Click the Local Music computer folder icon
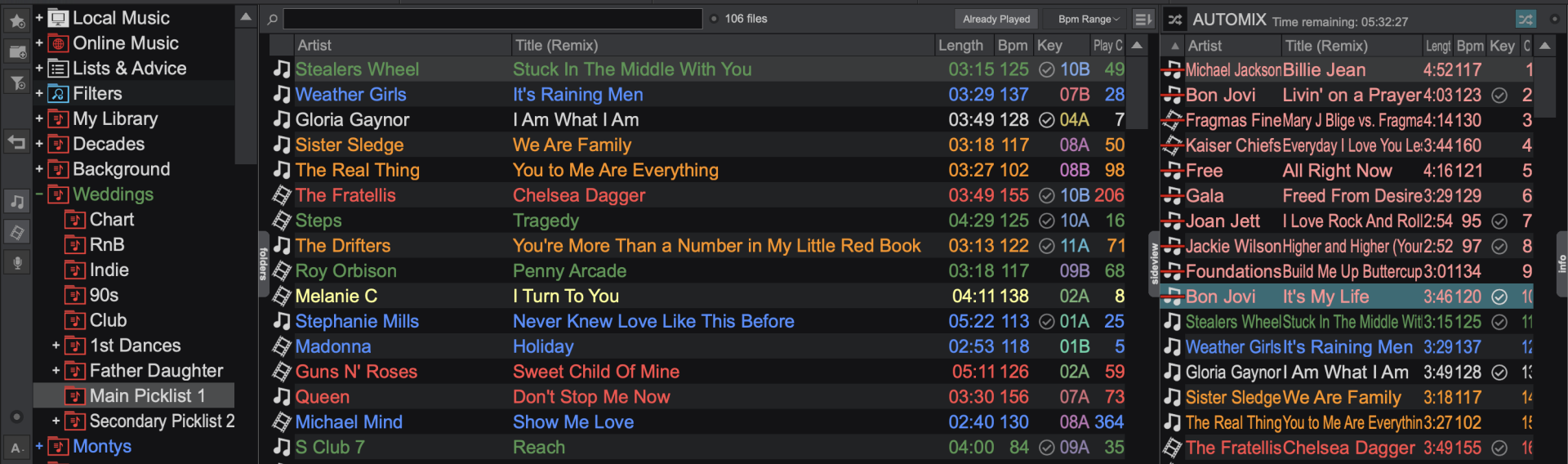This screenshot has height=464, width=1568. coord(58,18)
